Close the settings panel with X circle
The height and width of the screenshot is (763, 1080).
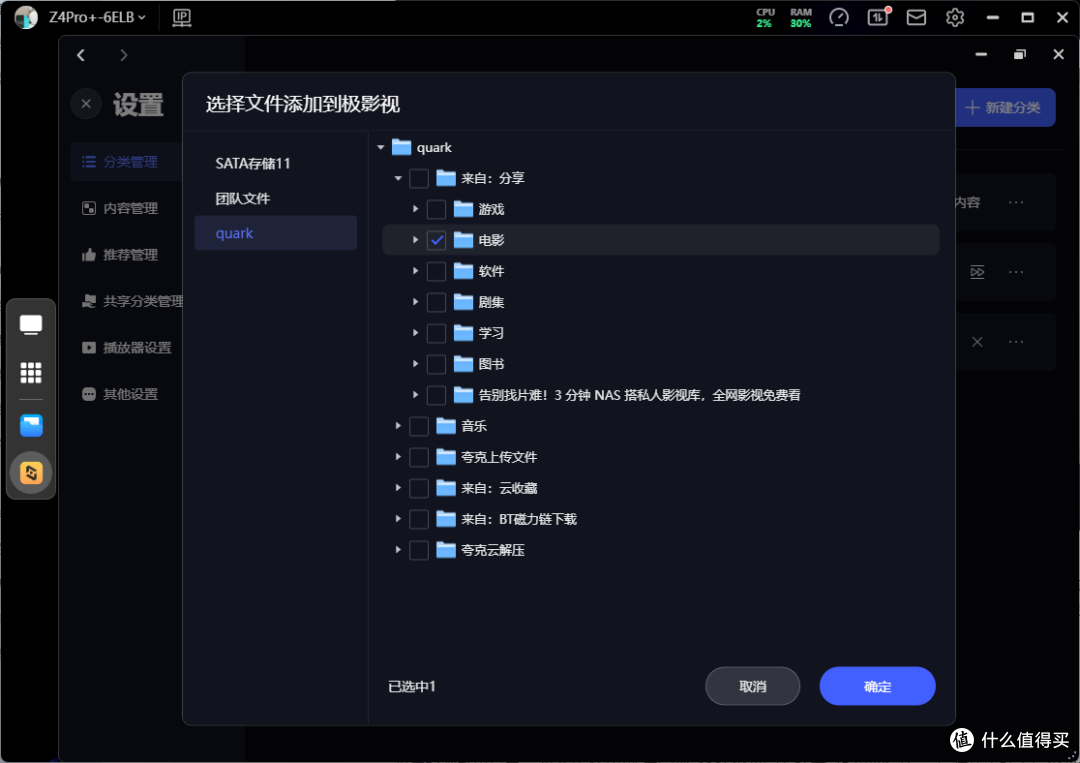pyautogui.click(x=86, y=104)
